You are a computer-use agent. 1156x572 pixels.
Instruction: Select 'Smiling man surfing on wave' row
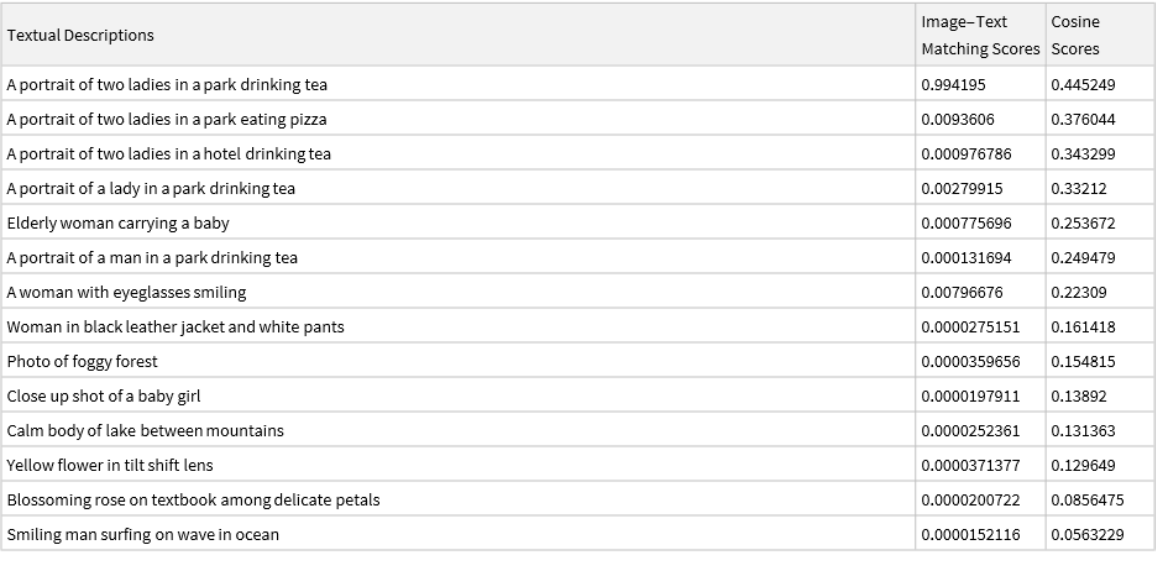(x=143, y=535)
